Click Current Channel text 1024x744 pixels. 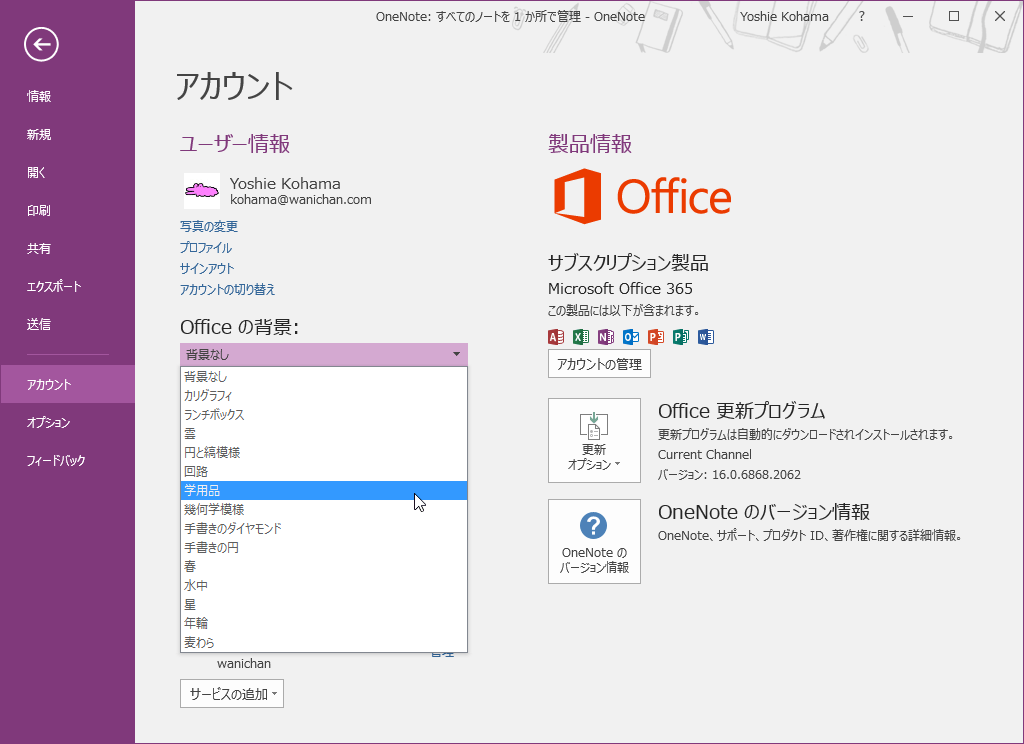click(x=705, y=455)
